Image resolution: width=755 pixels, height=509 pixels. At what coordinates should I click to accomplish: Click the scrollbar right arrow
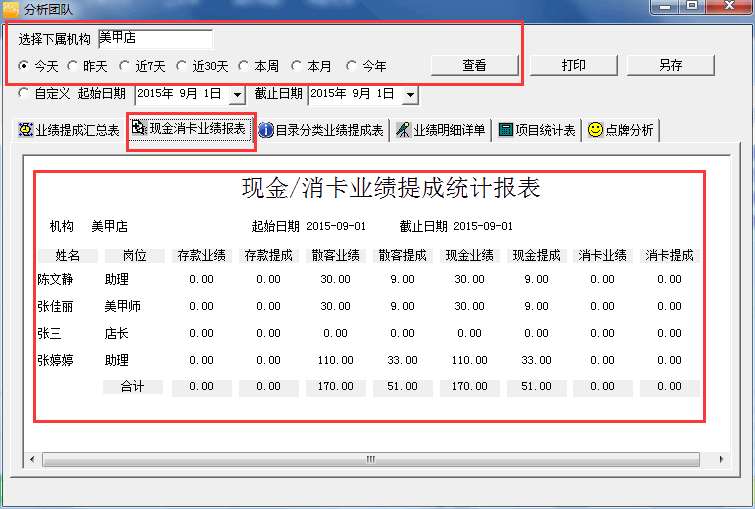click(721, 459)
